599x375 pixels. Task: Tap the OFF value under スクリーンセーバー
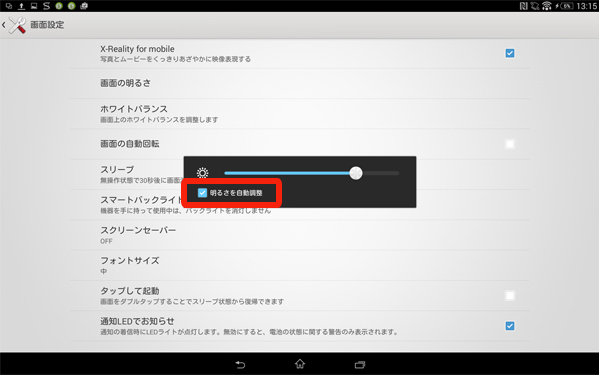(x=106, y=241)
